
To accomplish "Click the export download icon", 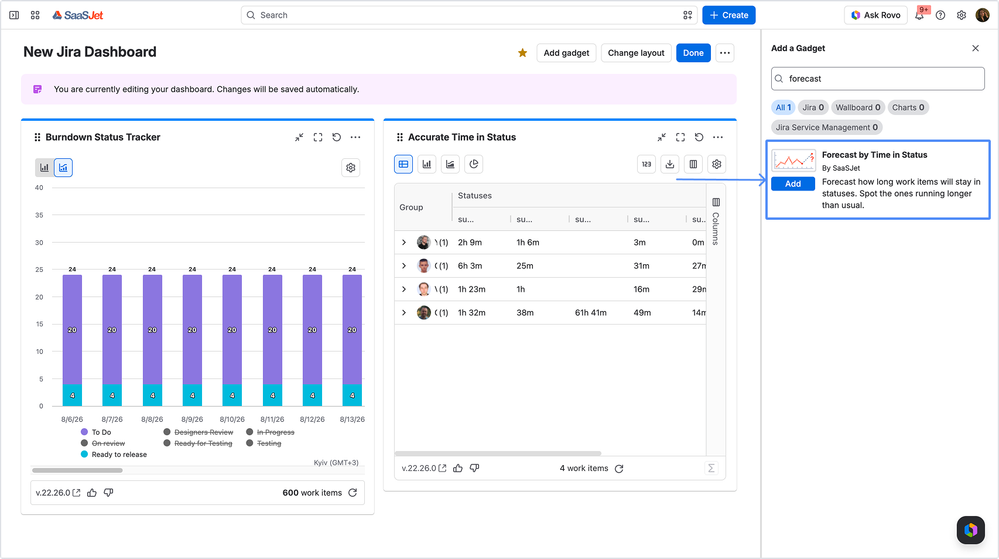I will [x=670, y=164].
